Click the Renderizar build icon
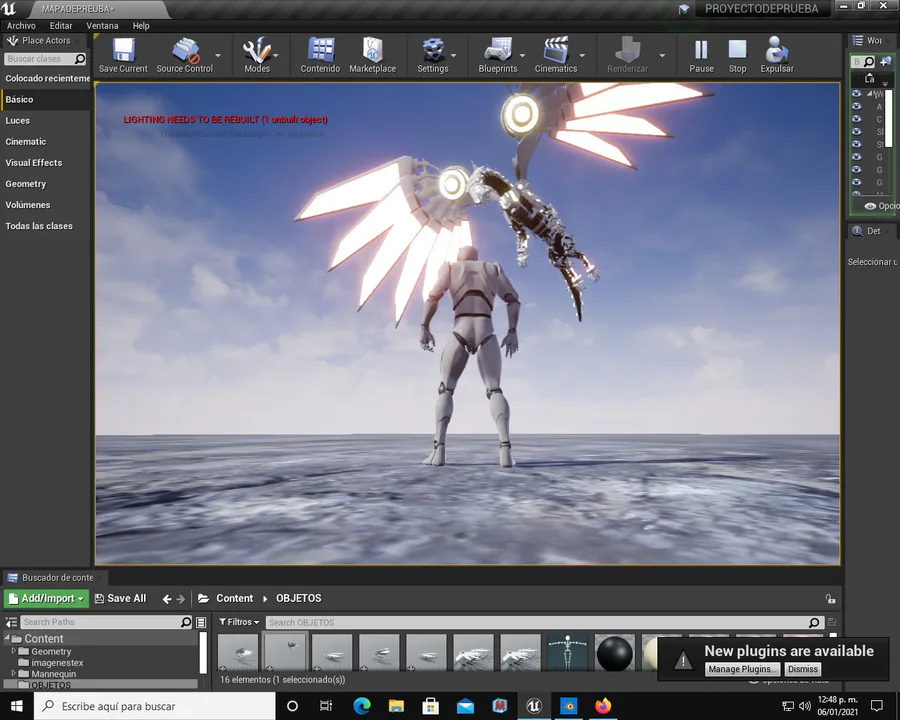The width and height of the screenshot is (900, 720). click(x=627, y=50)
